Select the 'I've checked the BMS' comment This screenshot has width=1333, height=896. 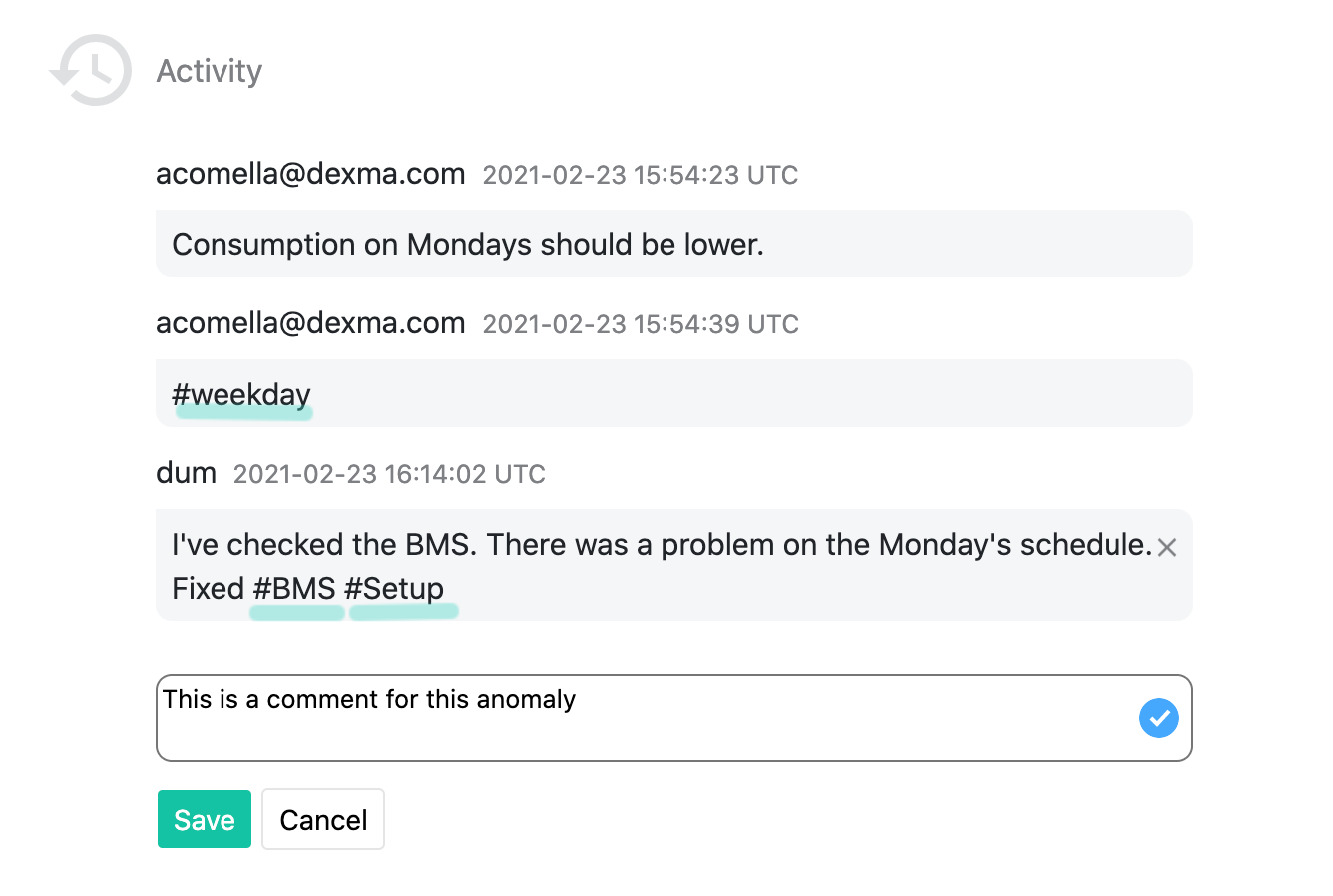pos(674,565)
